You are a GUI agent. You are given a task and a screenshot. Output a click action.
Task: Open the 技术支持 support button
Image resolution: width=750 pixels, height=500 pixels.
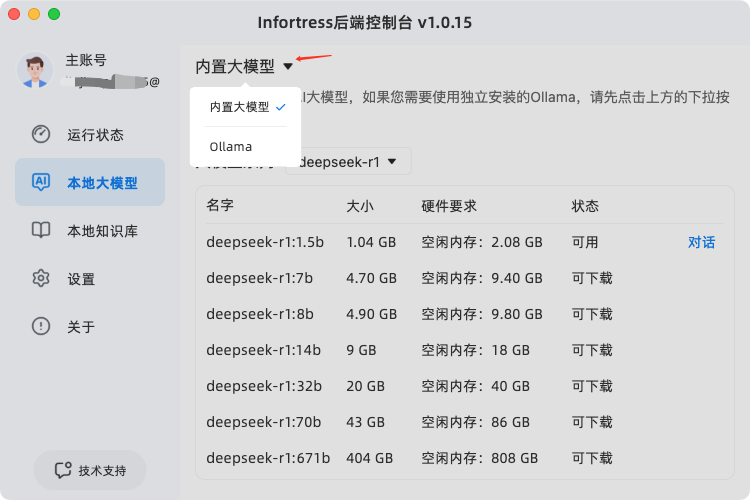click(90, 470)
